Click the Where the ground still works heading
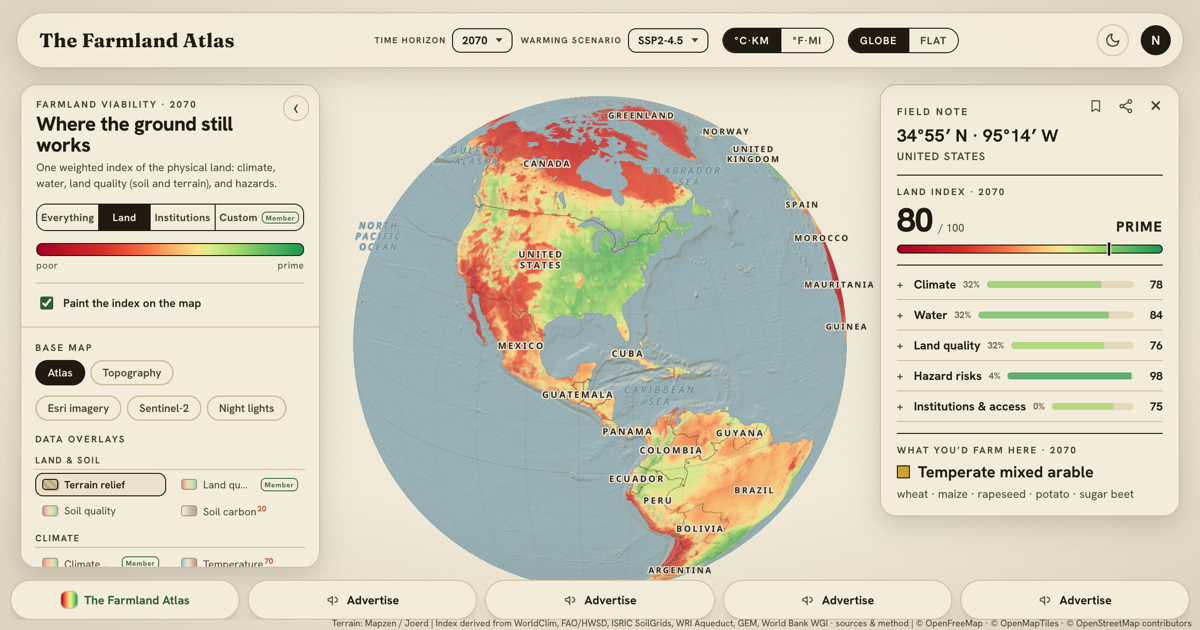The width and height of the screenshot is (1200, 630). pyautogui.click(x=135, y=135)
